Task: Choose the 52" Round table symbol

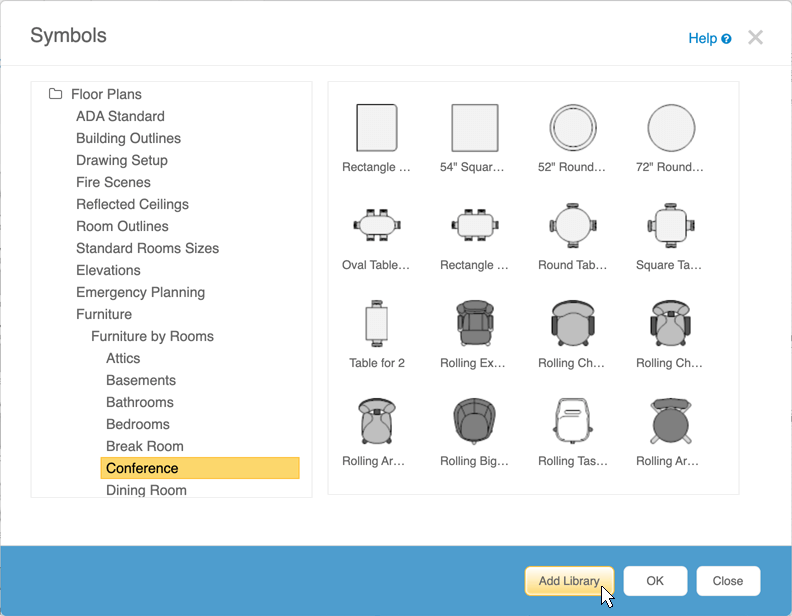Action: 573,128
